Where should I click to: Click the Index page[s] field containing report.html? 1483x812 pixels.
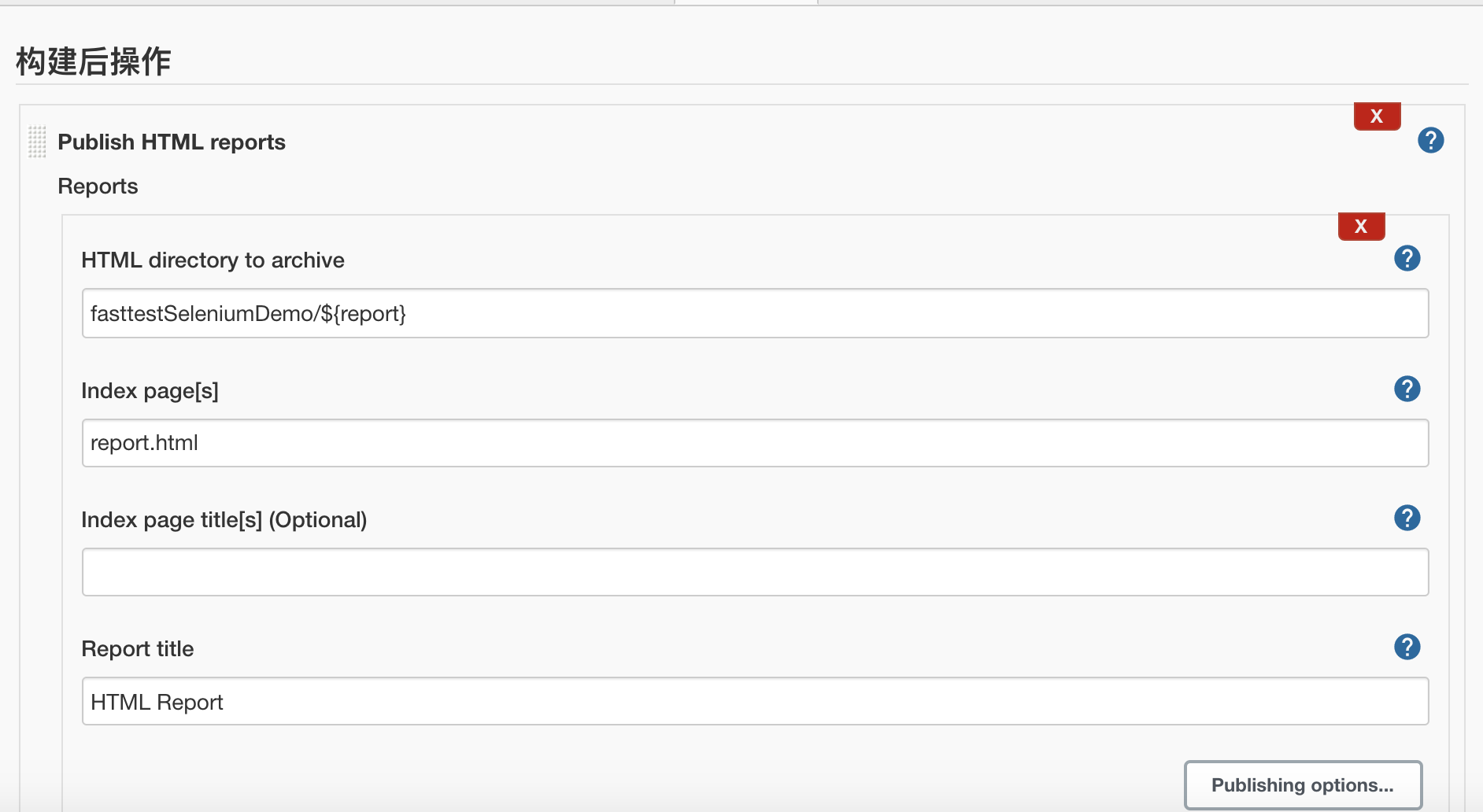coord(754,443)
